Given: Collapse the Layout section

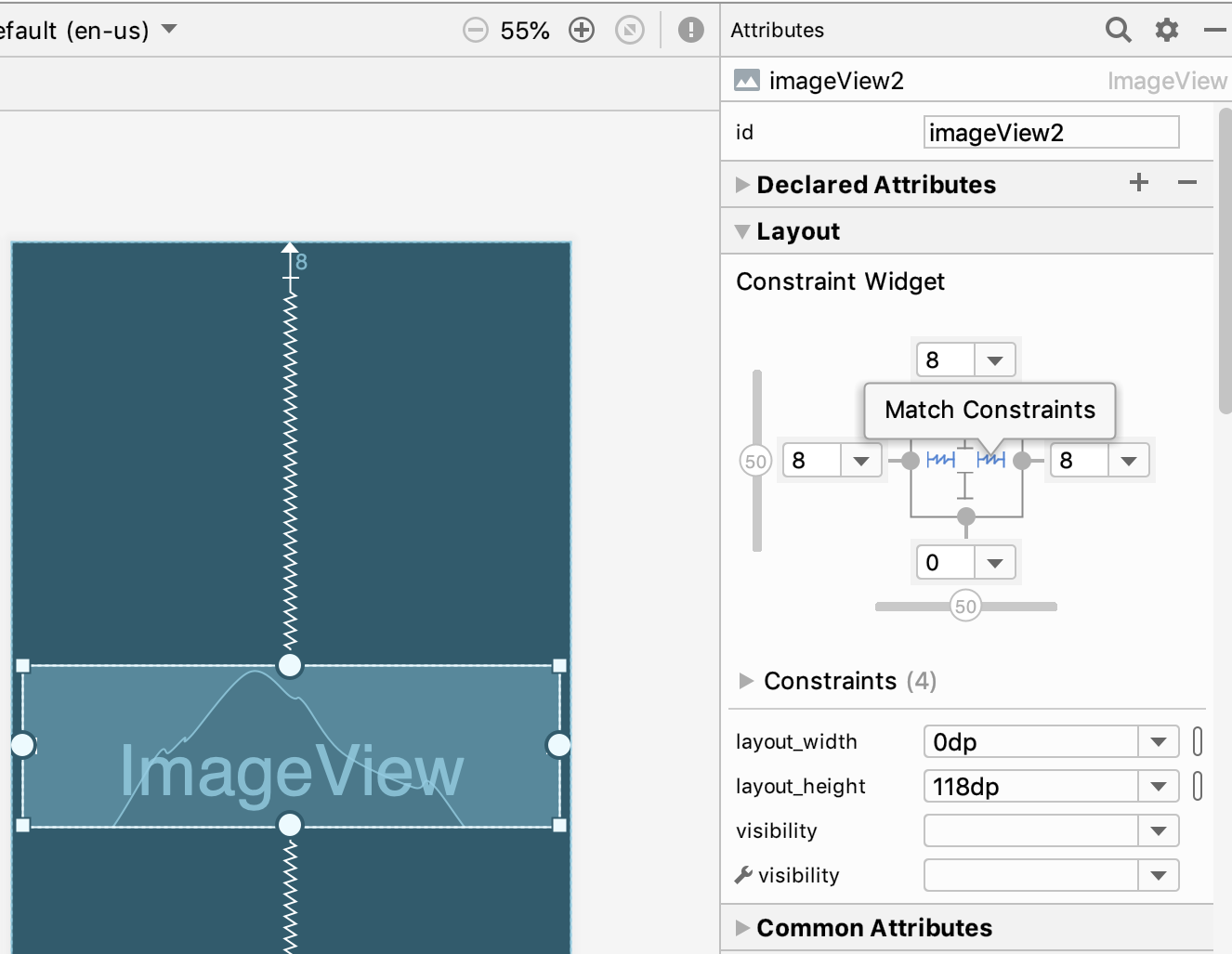Looking at the screenshot, I should click(x=742, y=231).
